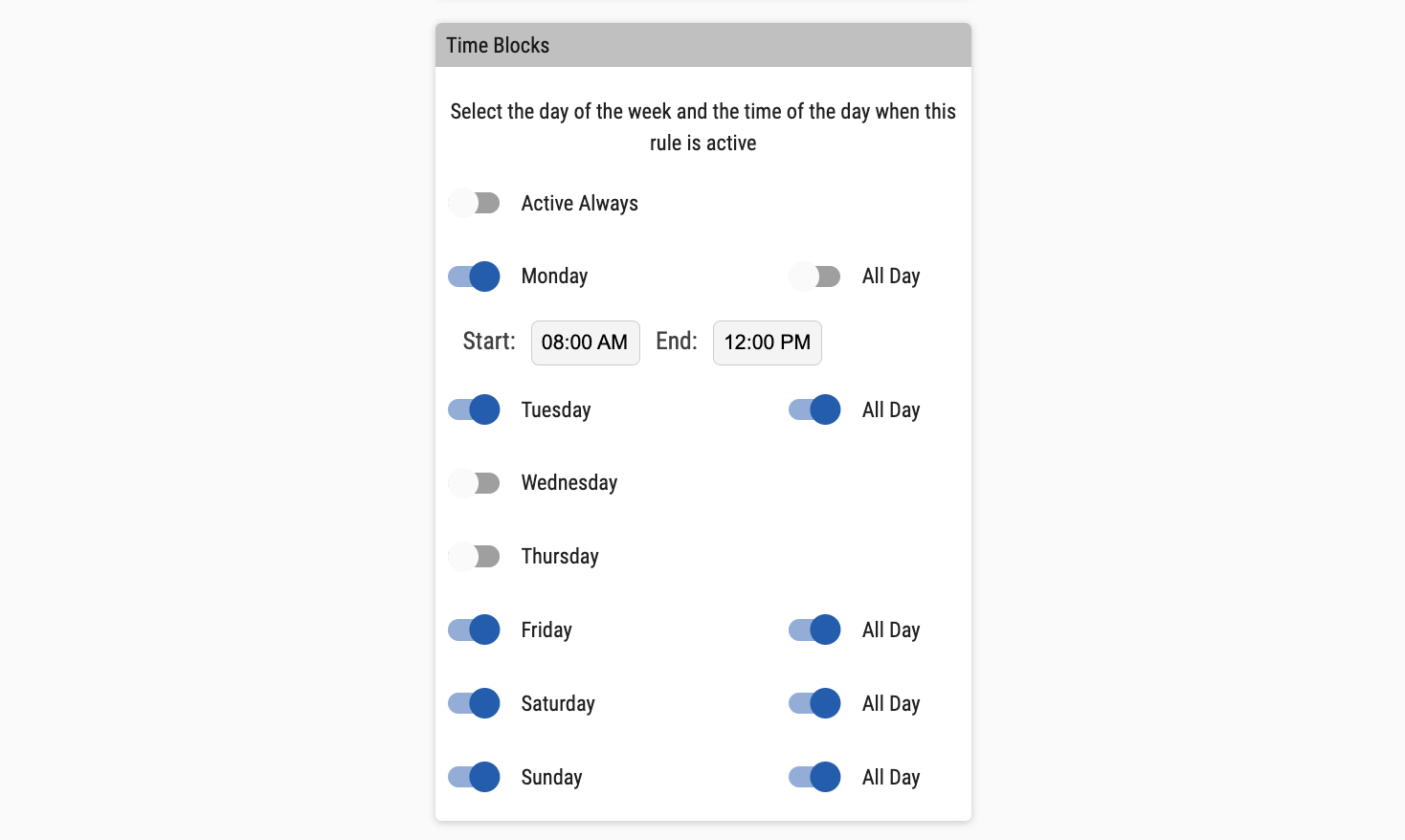Disable the Friday toggle
Viewport: 1405px width, 840px height.
474,630
